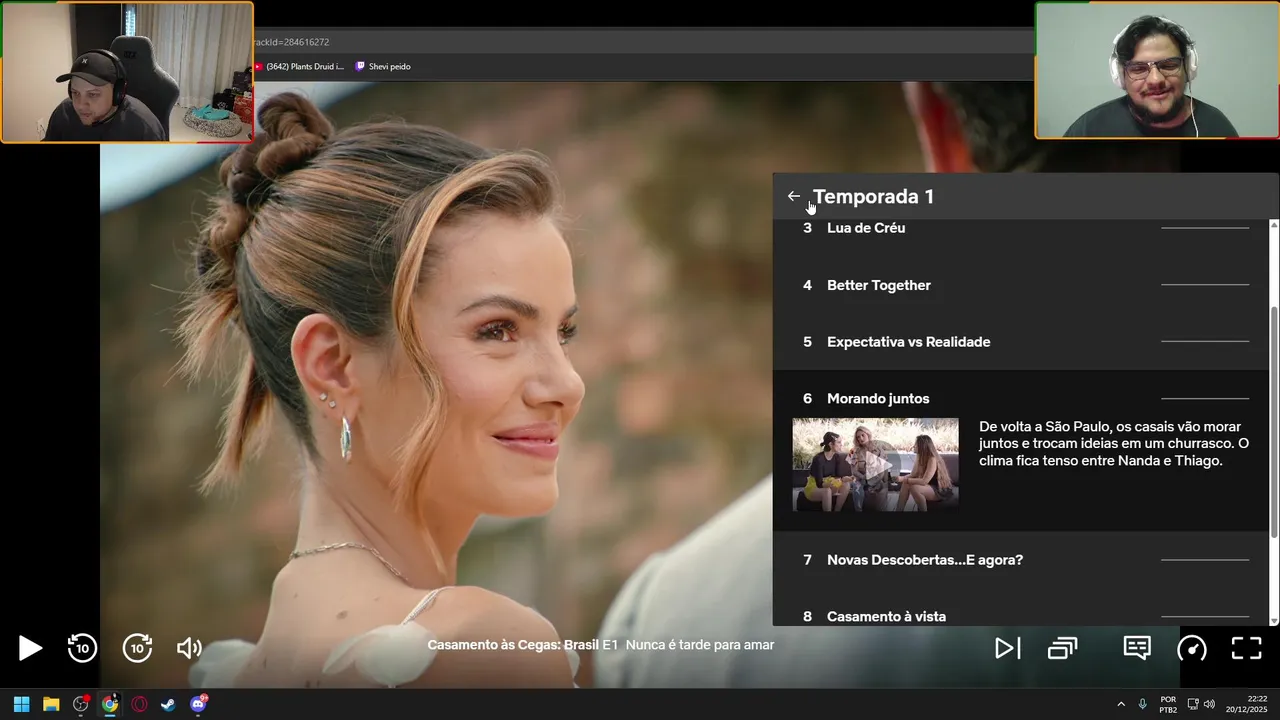The width and height of the screenshot is (1280, 720).
Task: Go back from Temporada 1 list
Action: [794, 196]
